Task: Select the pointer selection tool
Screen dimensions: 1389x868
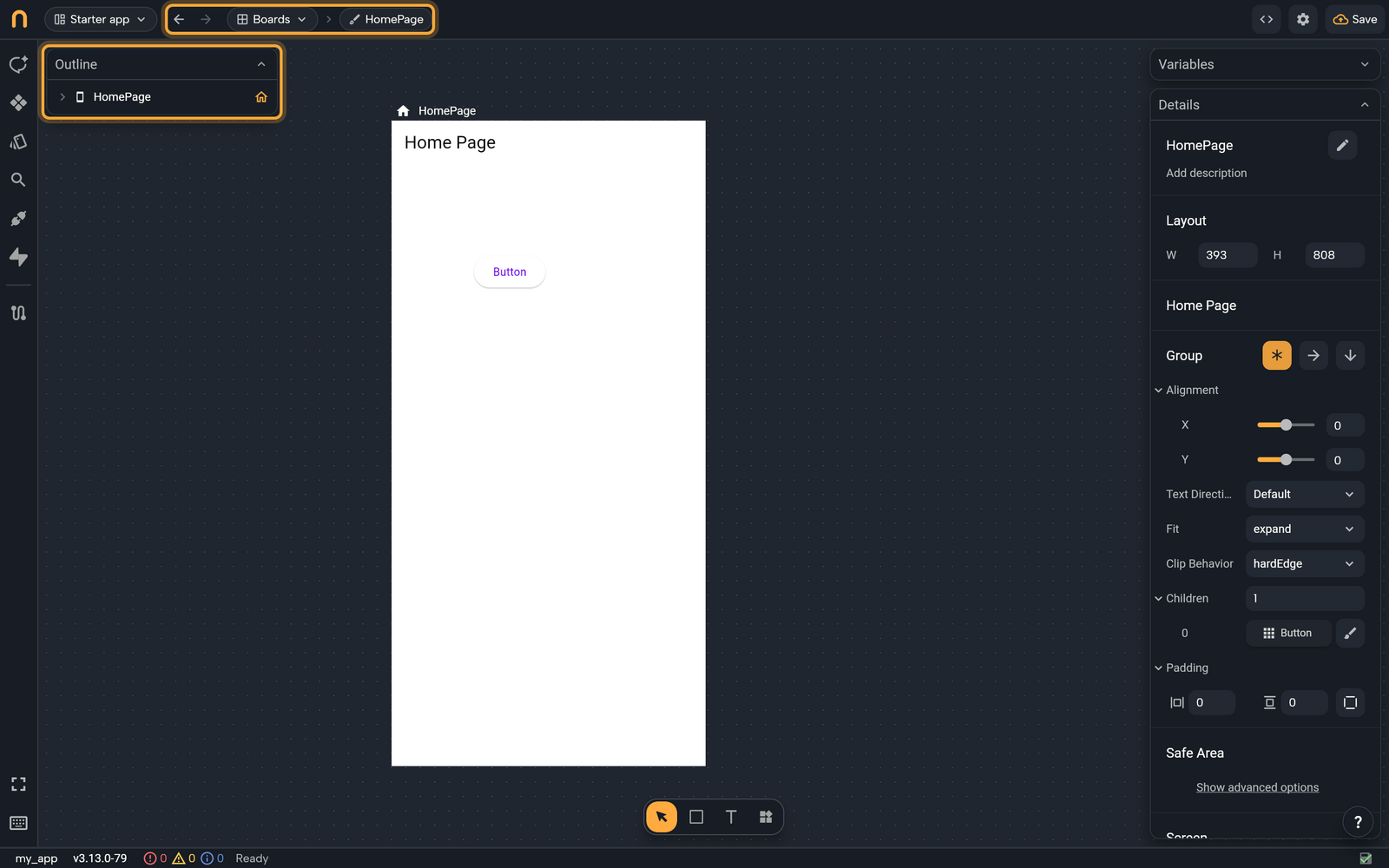Action: click(662, 817)
